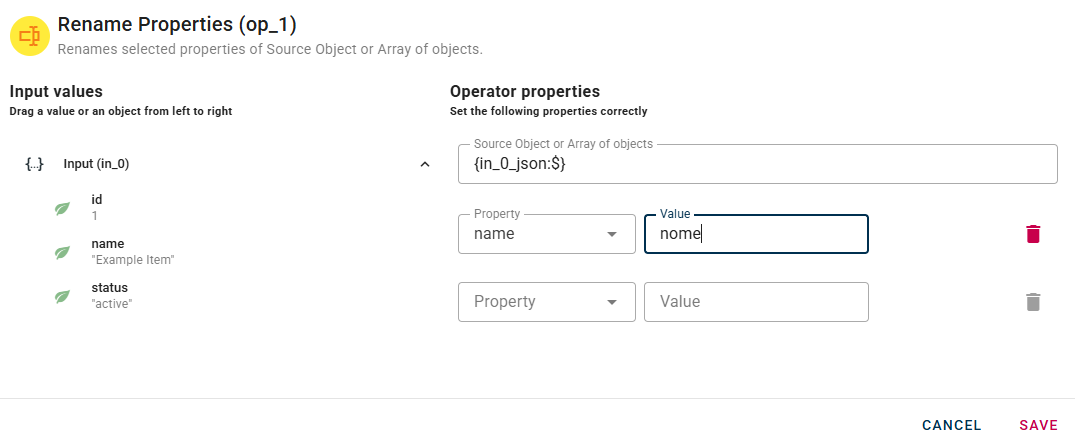The image size is (1075, 446).
Task: Click the green leaf icon next to name
Action: (x=62, y=252)
